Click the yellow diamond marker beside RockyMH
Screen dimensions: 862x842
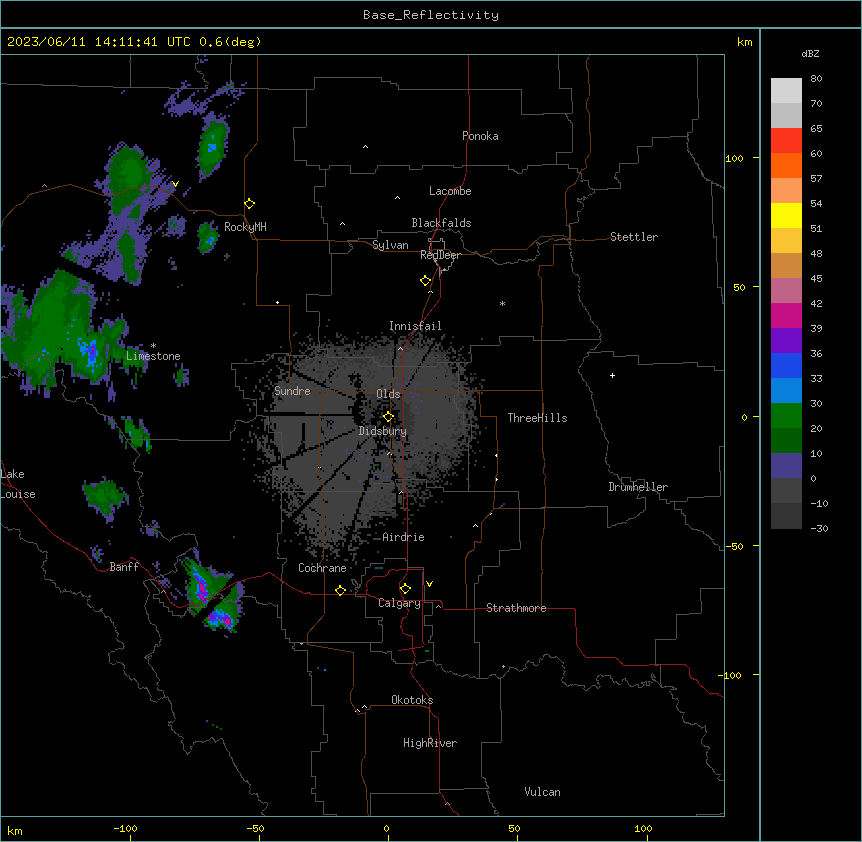pos(249,204)
